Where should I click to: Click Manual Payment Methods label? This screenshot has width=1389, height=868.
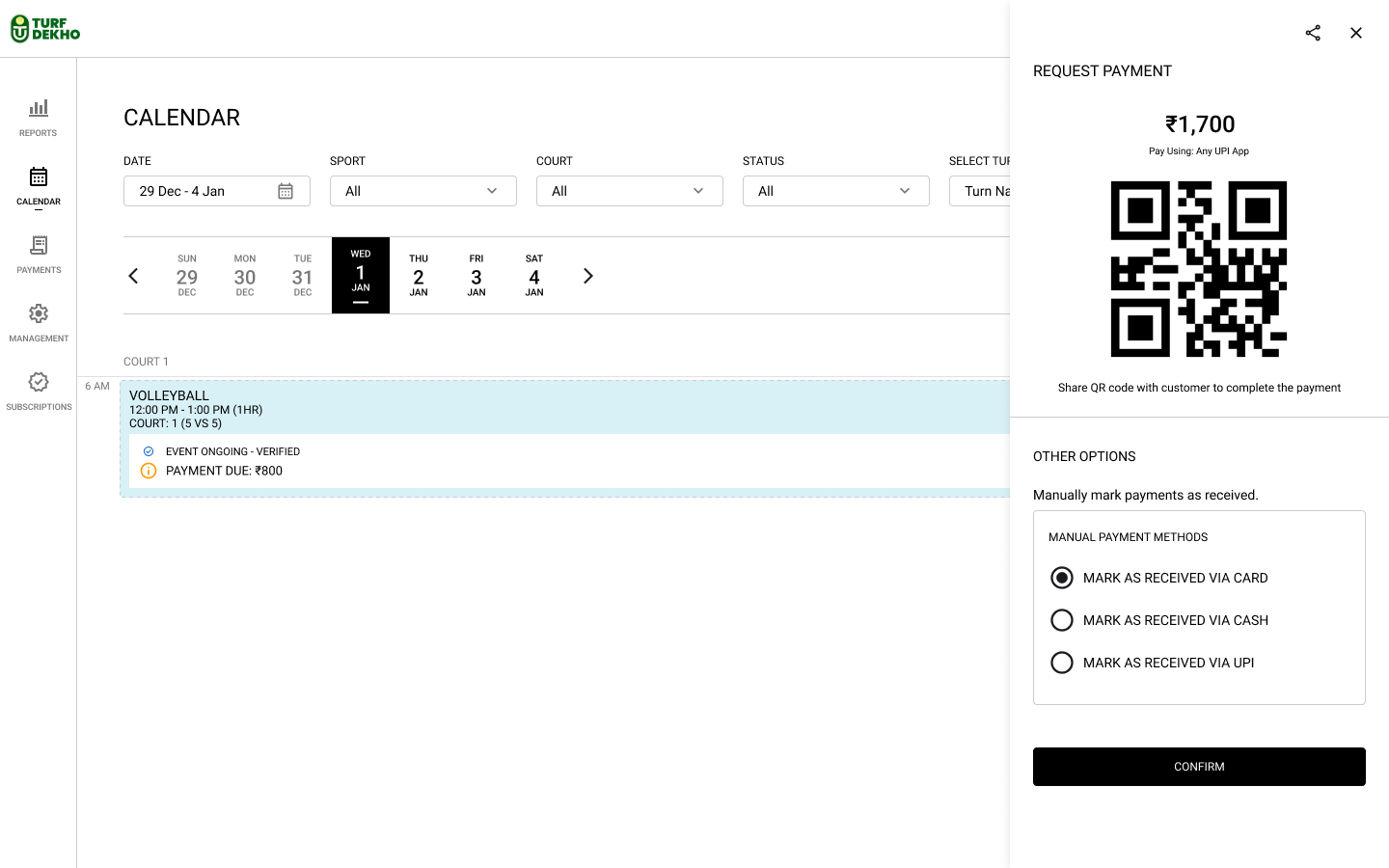[1128, 537]
